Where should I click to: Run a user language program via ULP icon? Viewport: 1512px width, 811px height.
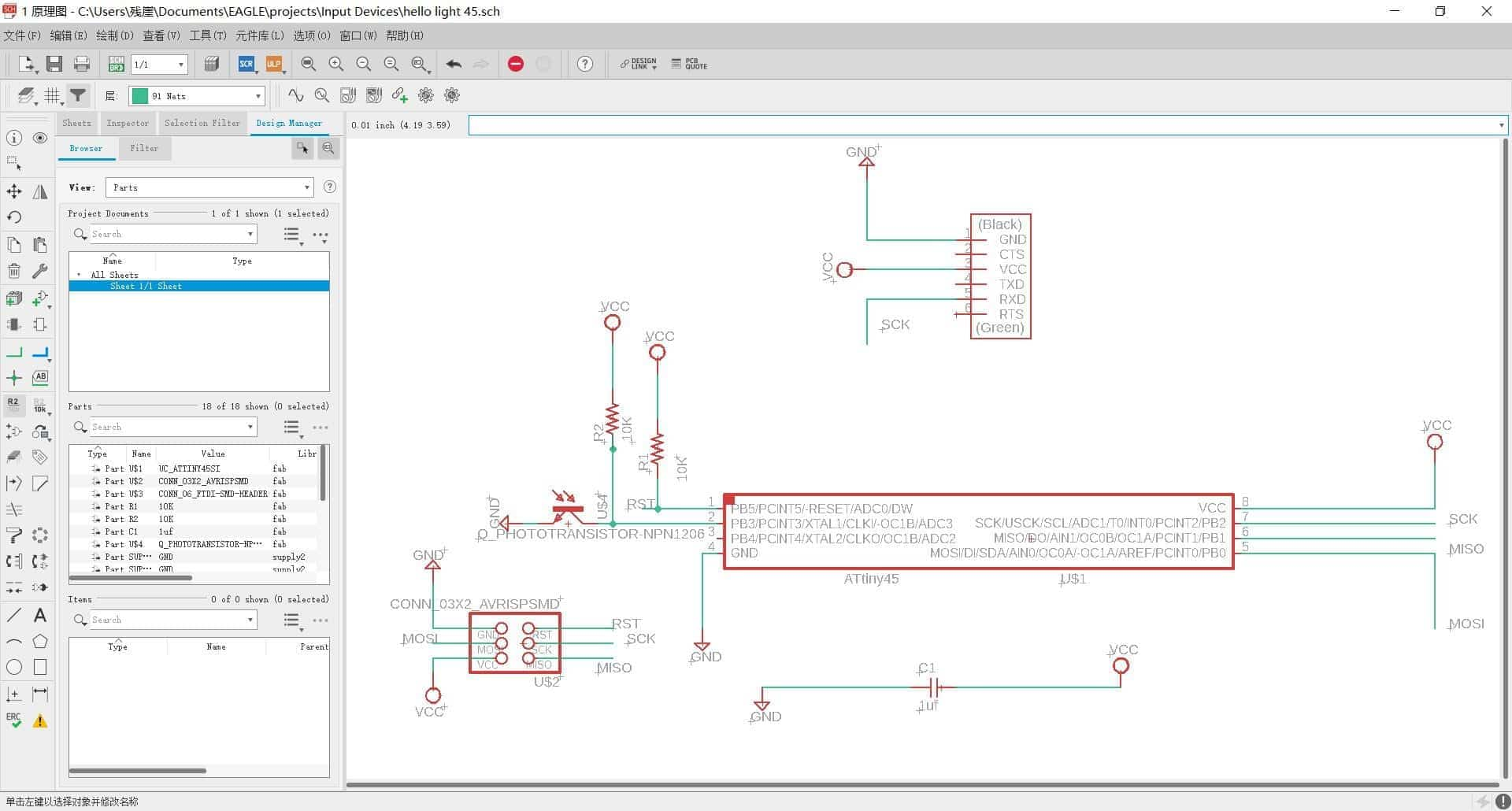273,65
